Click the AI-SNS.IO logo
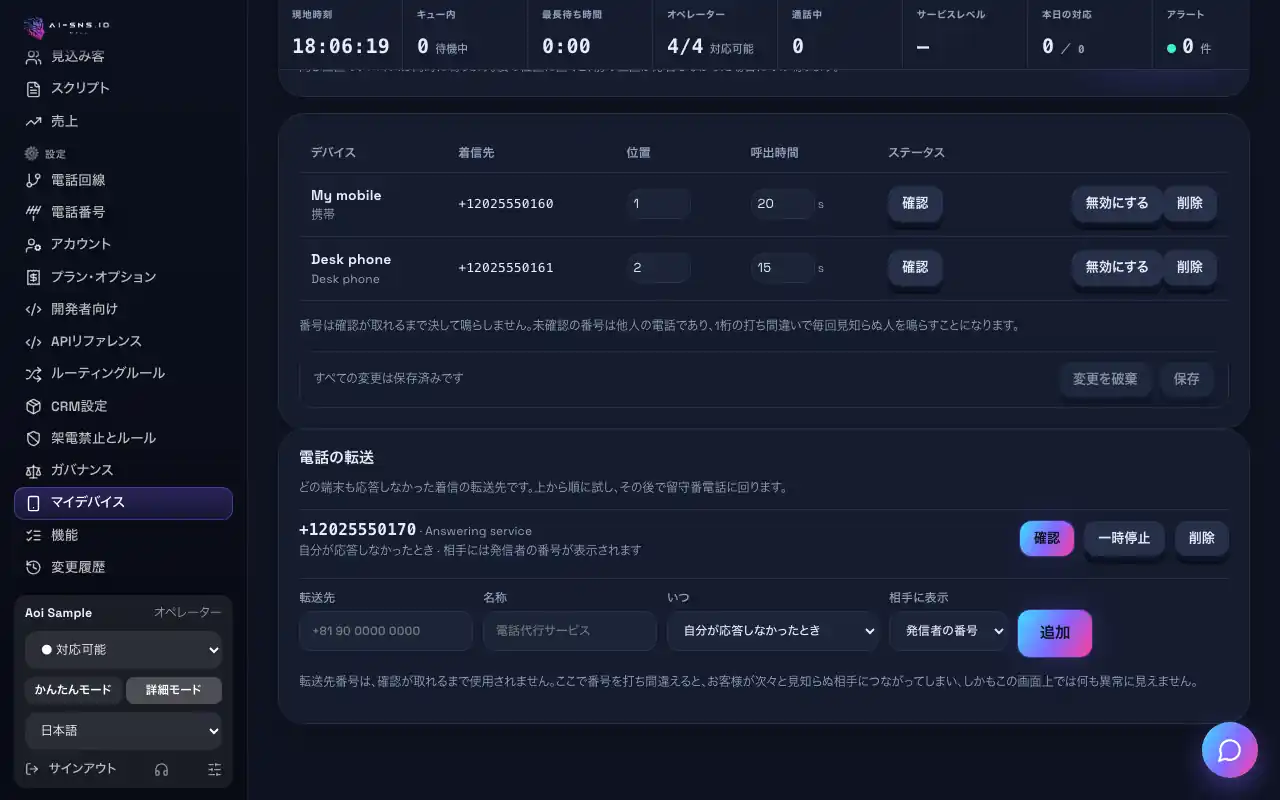Viewport: 1280px width, 800px height. tap(67, 27)
